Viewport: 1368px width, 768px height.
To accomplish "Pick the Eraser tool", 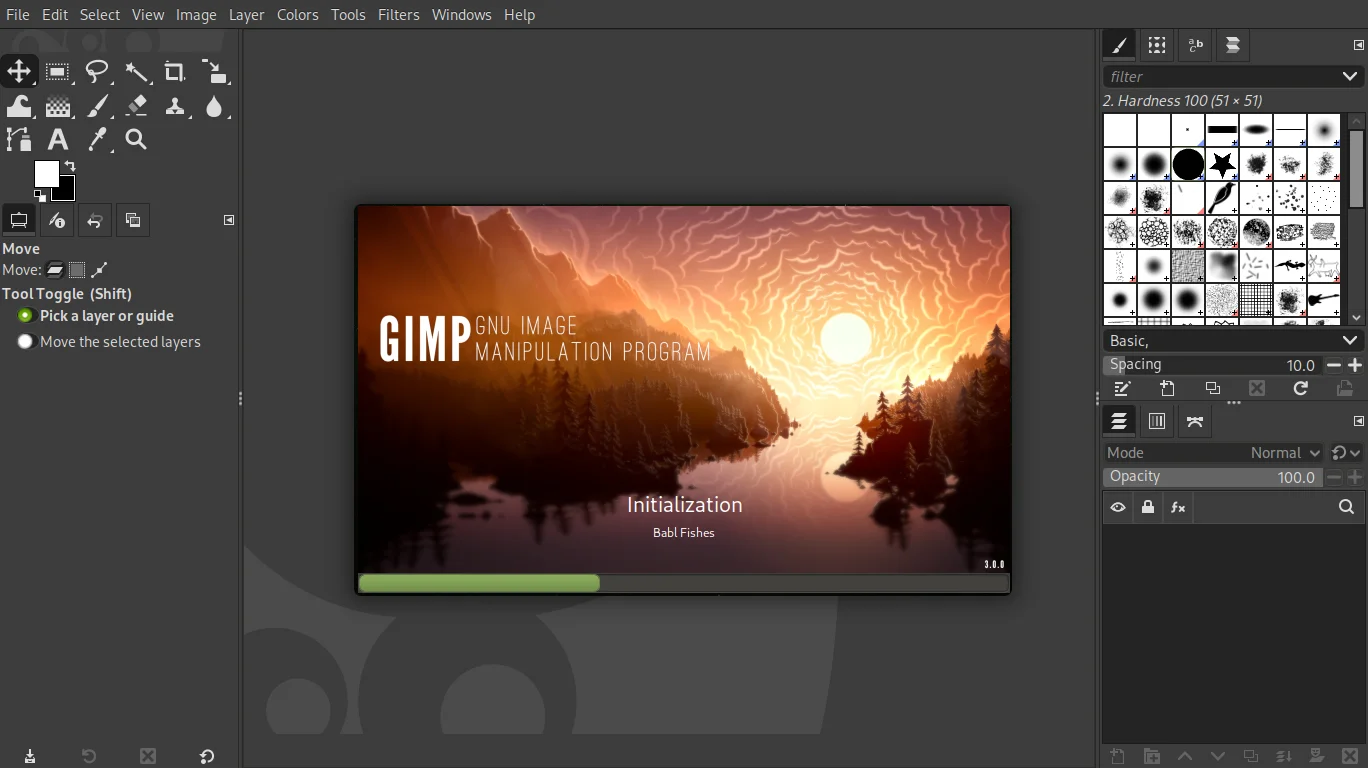I will pos(136,106).
